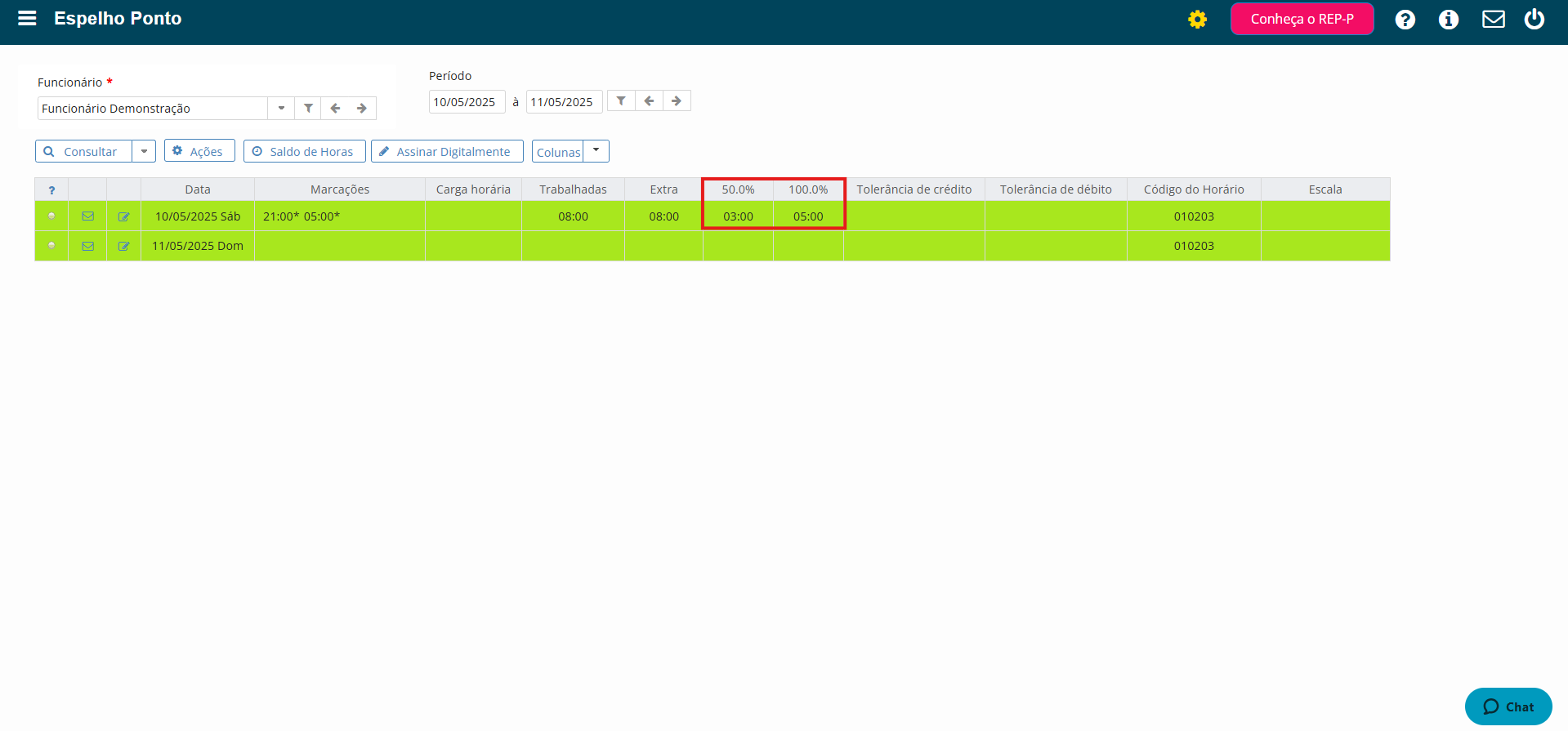This screenshot has height=731, width=1568.
Task: Click the Trabalhadas column header
Action: pyautogui.click(x=573, y=189)
